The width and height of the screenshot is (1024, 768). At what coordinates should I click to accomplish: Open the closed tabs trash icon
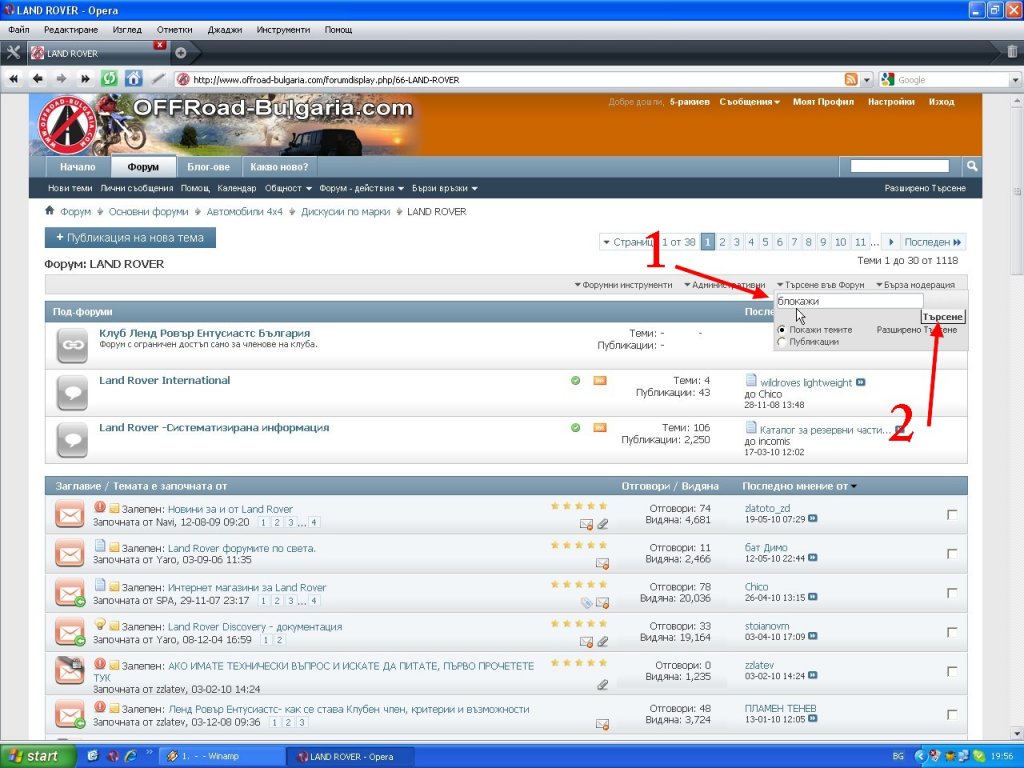(x=1012, y=52)
